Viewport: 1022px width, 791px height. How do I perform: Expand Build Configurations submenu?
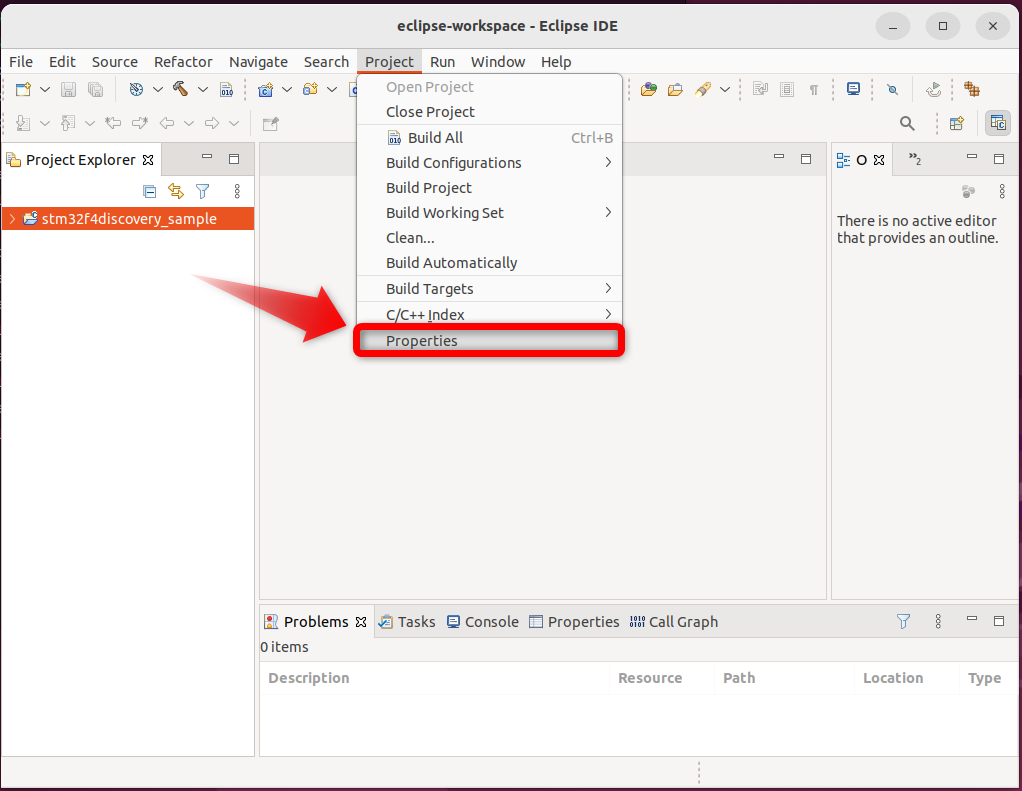489,163
